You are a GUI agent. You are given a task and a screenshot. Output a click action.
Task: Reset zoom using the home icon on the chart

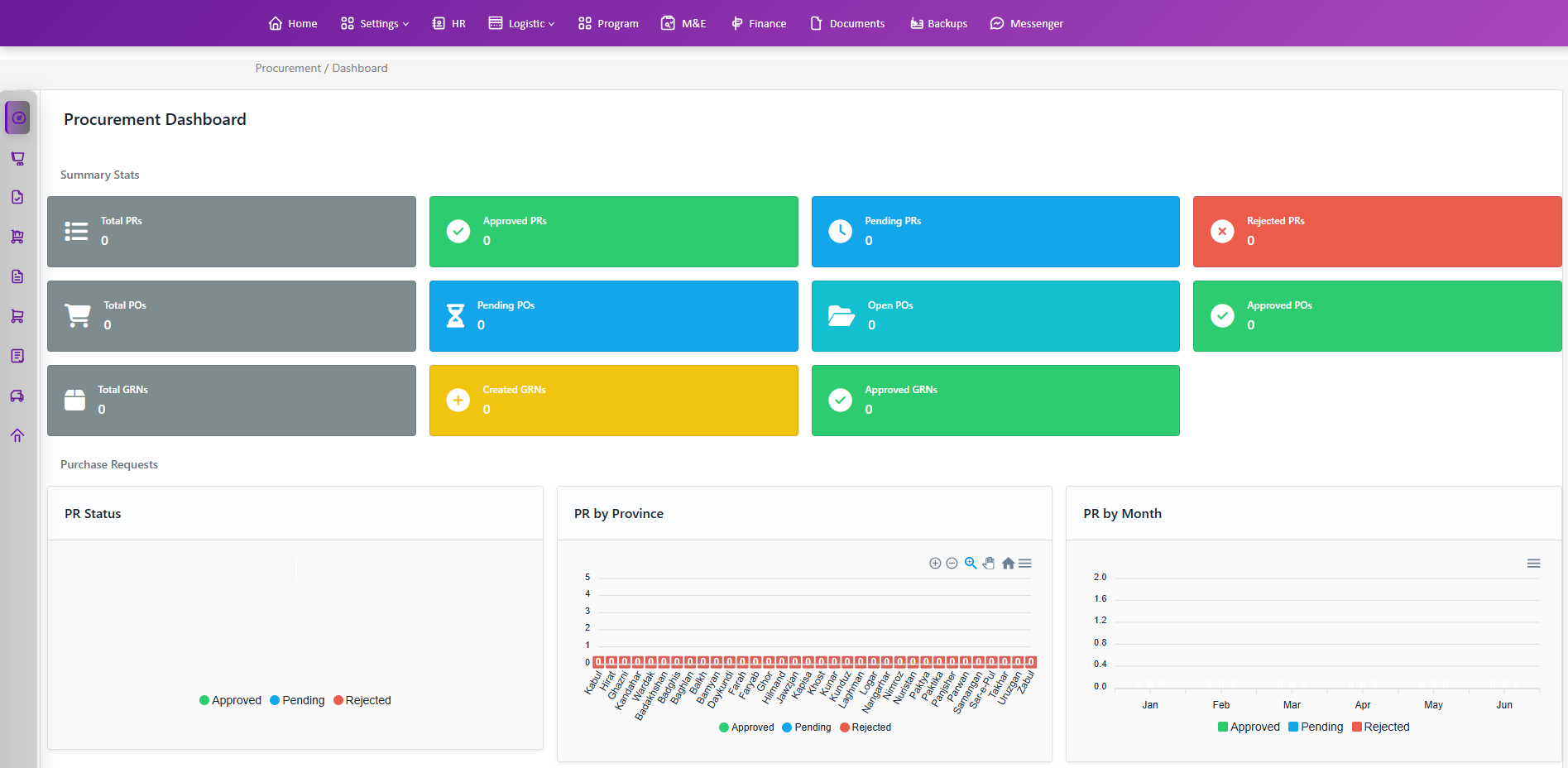click(x=1008, y=563)
